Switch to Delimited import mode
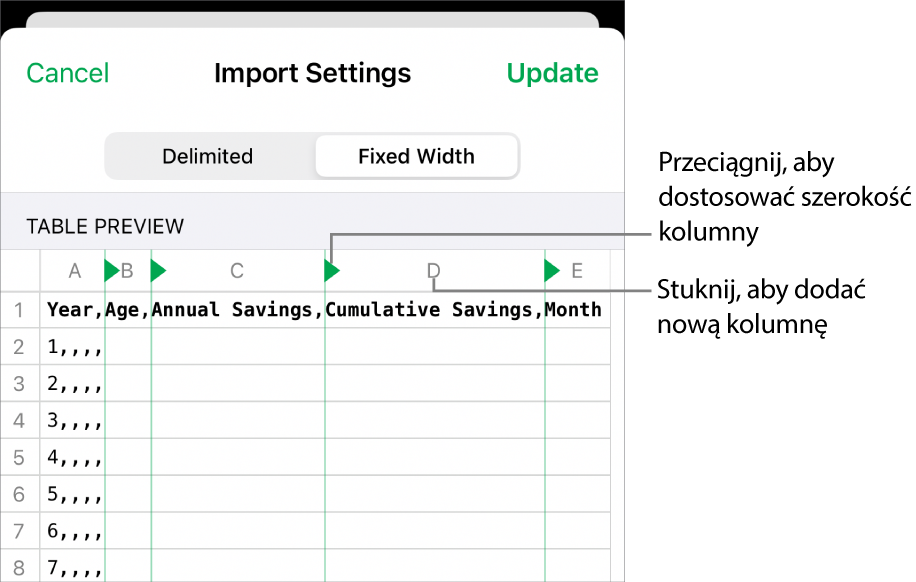 [208, 157]
